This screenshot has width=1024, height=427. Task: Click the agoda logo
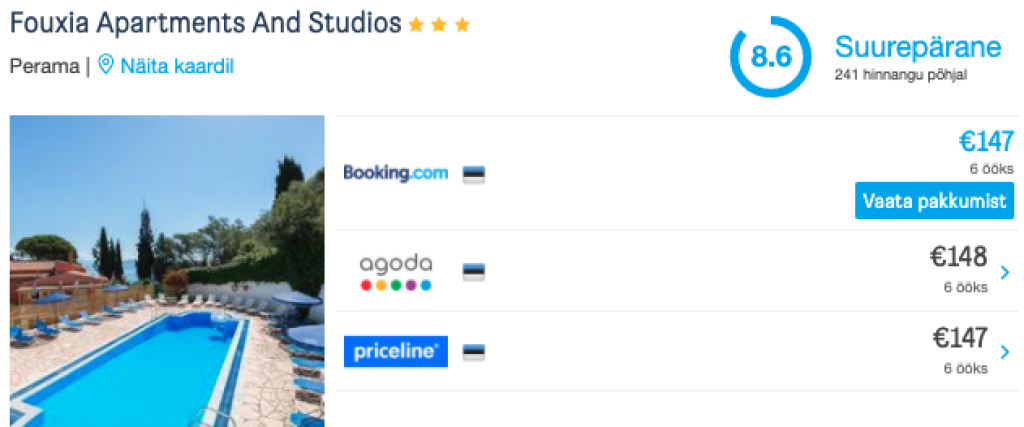pyautogui.click(x=396, y=271)
